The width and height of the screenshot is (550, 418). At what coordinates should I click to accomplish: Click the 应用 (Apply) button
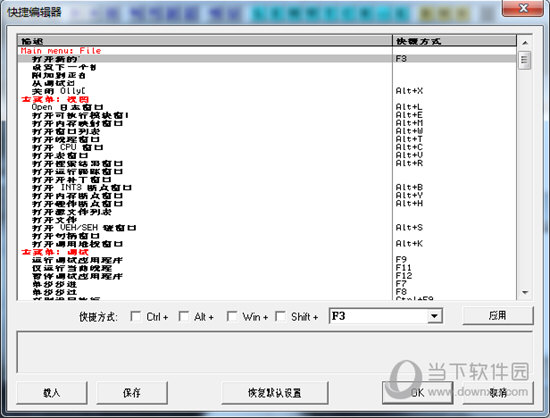point(498,316)
